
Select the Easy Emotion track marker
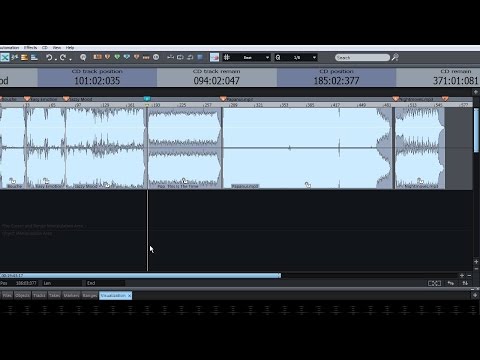point(27,99)
